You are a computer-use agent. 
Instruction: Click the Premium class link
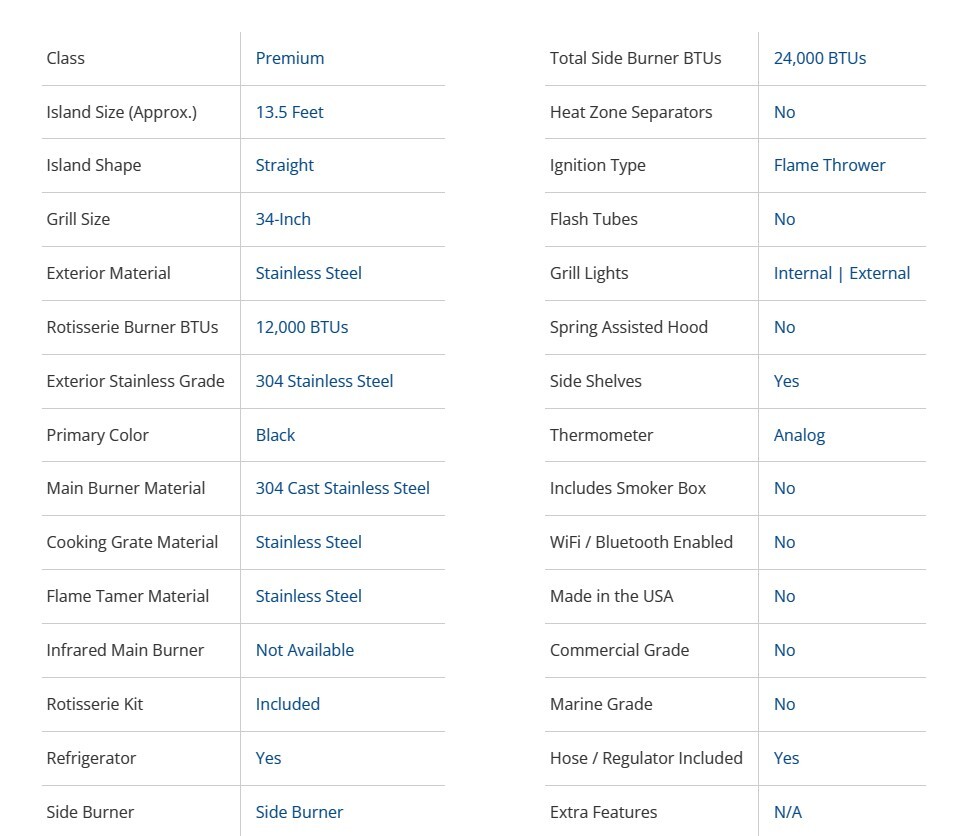click(x=289, y=58)
